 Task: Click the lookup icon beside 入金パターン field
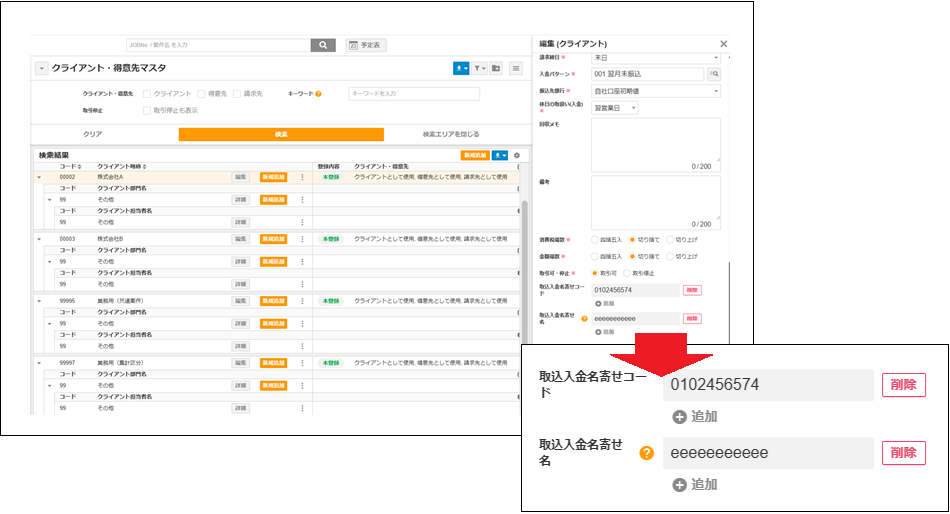(714, 74)
